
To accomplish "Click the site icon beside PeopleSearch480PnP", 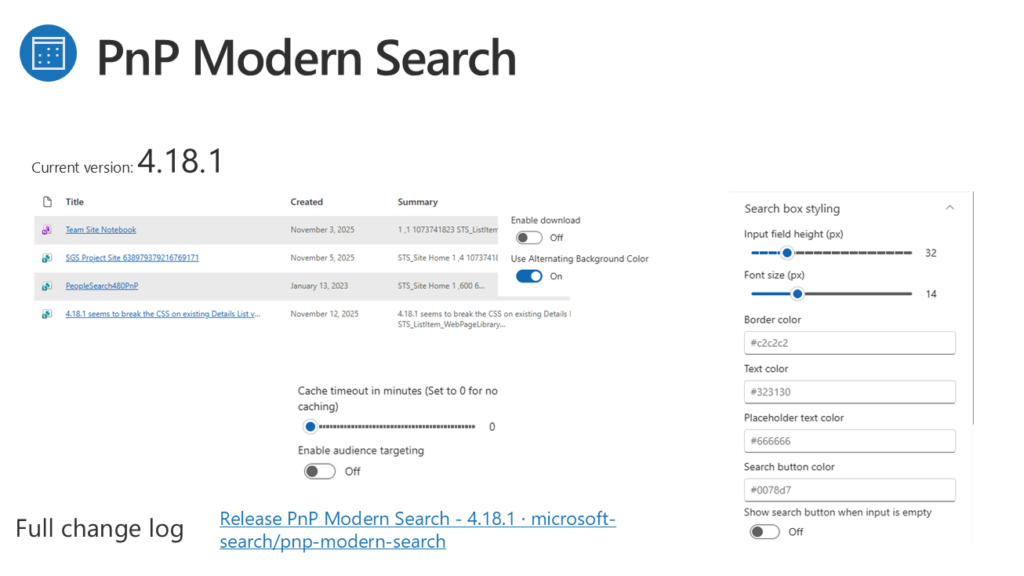I will (x=47, y=286).
